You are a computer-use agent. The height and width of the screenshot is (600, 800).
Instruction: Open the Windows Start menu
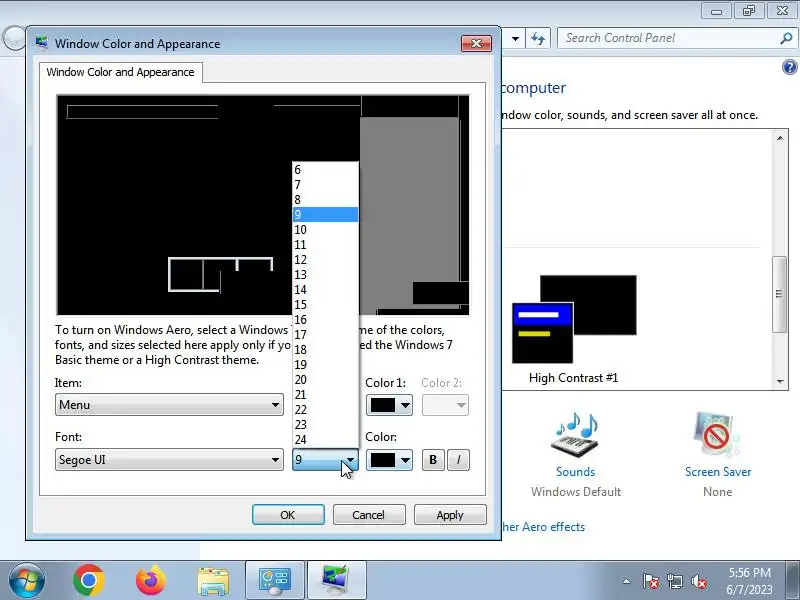click(x=26, y=580)
